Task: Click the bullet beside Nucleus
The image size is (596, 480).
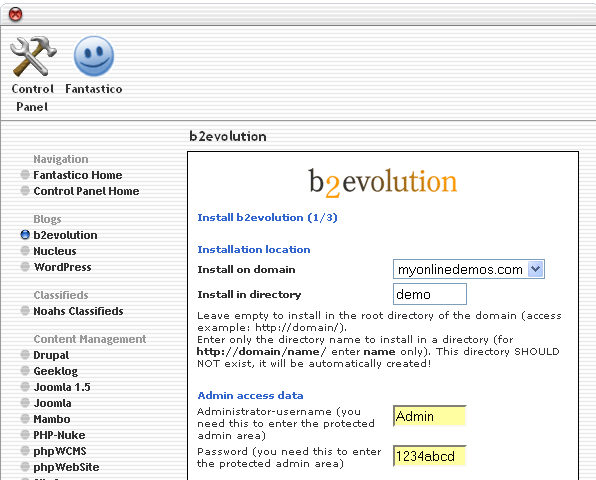Action: point(25,251)
